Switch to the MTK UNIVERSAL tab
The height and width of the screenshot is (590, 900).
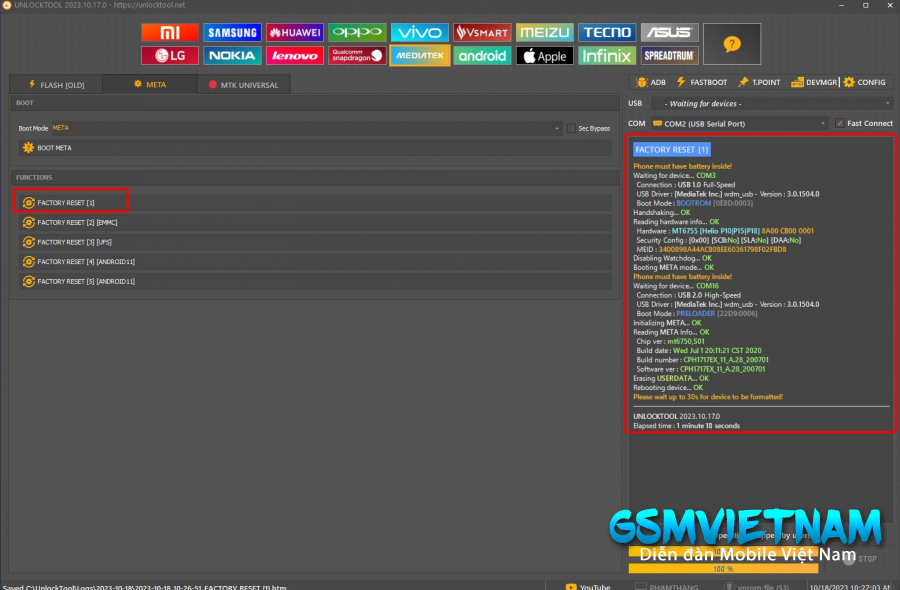pyautogui.click(x=243, y=85)
